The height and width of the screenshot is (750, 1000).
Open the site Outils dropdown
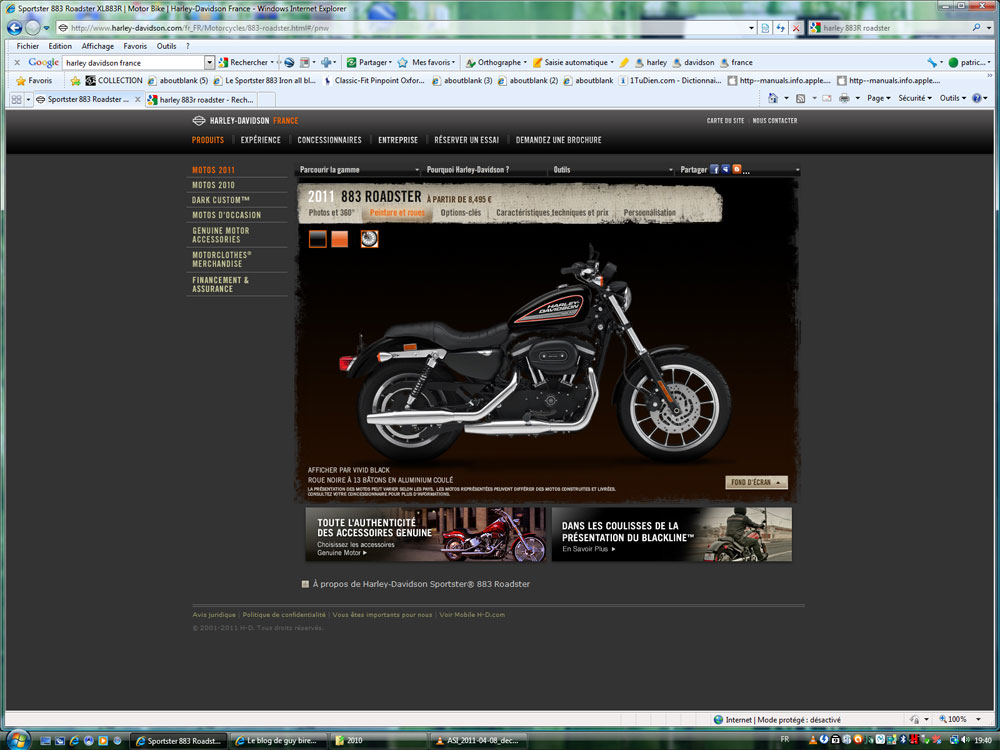pos(613,170)
